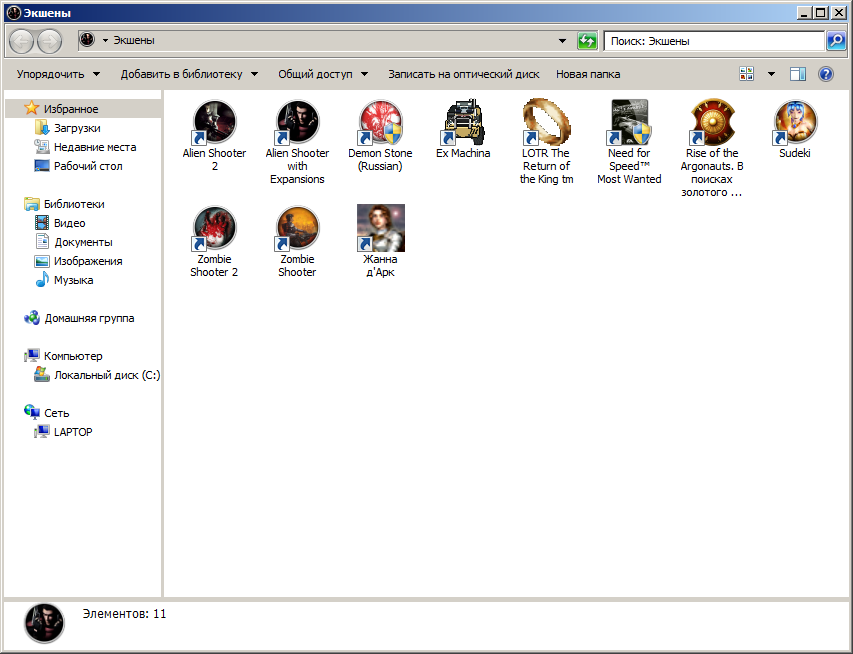Open the Упорядочить menu
Image resolution: width=853 pixels, height=654 pixels.
58,74
